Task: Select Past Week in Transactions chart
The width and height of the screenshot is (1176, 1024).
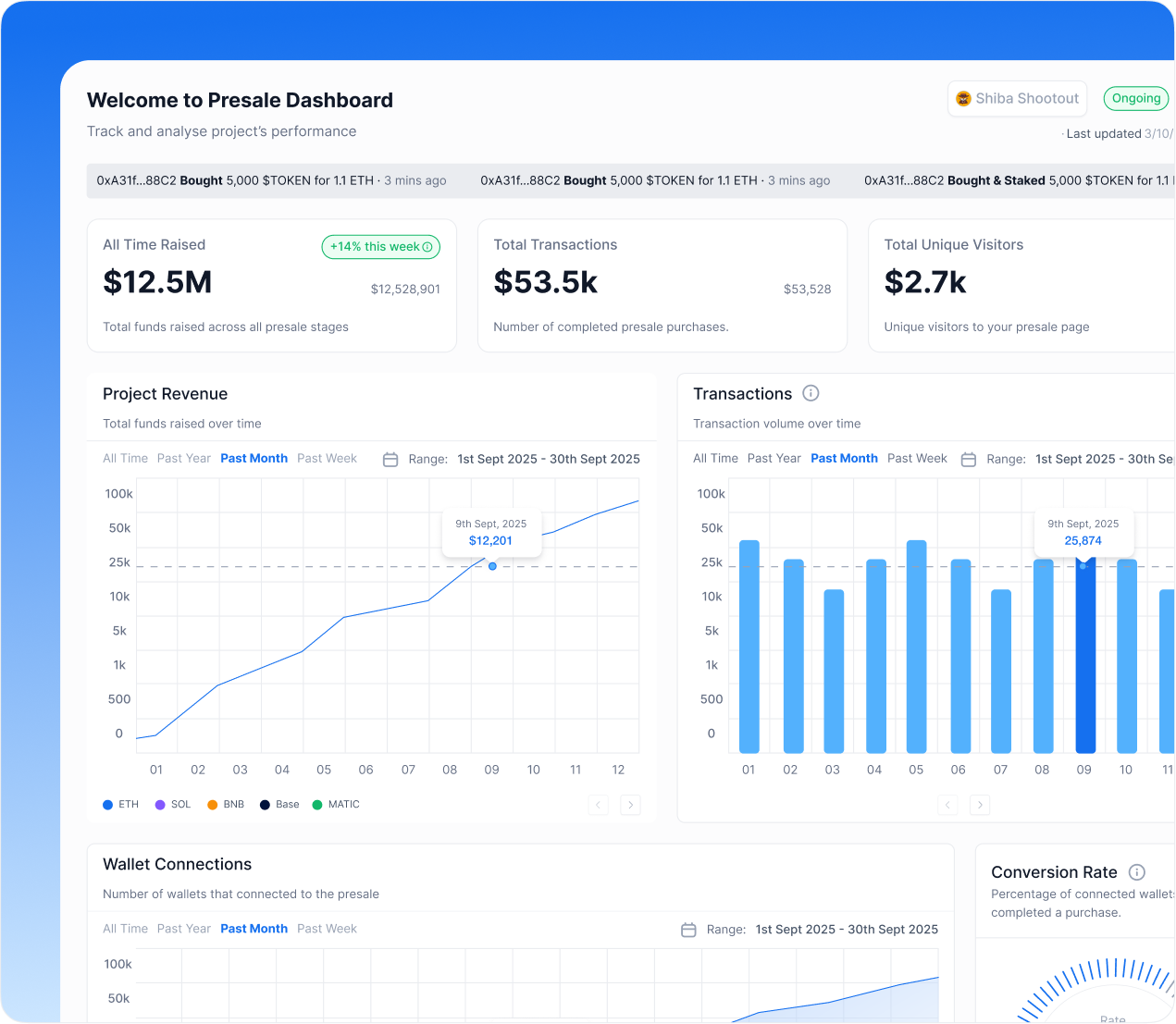Action: coord(917,459)
